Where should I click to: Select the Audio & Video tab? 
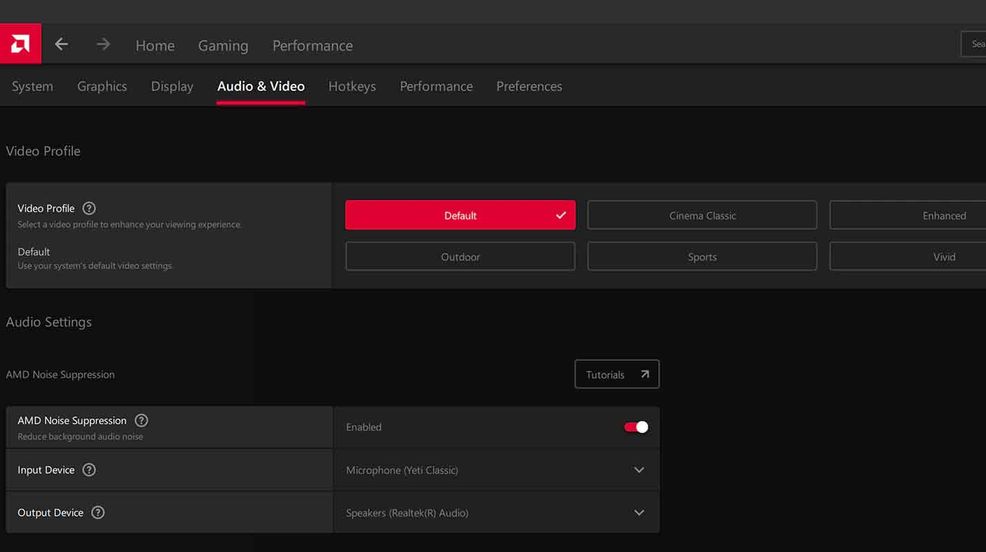click(x=261, y=86)
